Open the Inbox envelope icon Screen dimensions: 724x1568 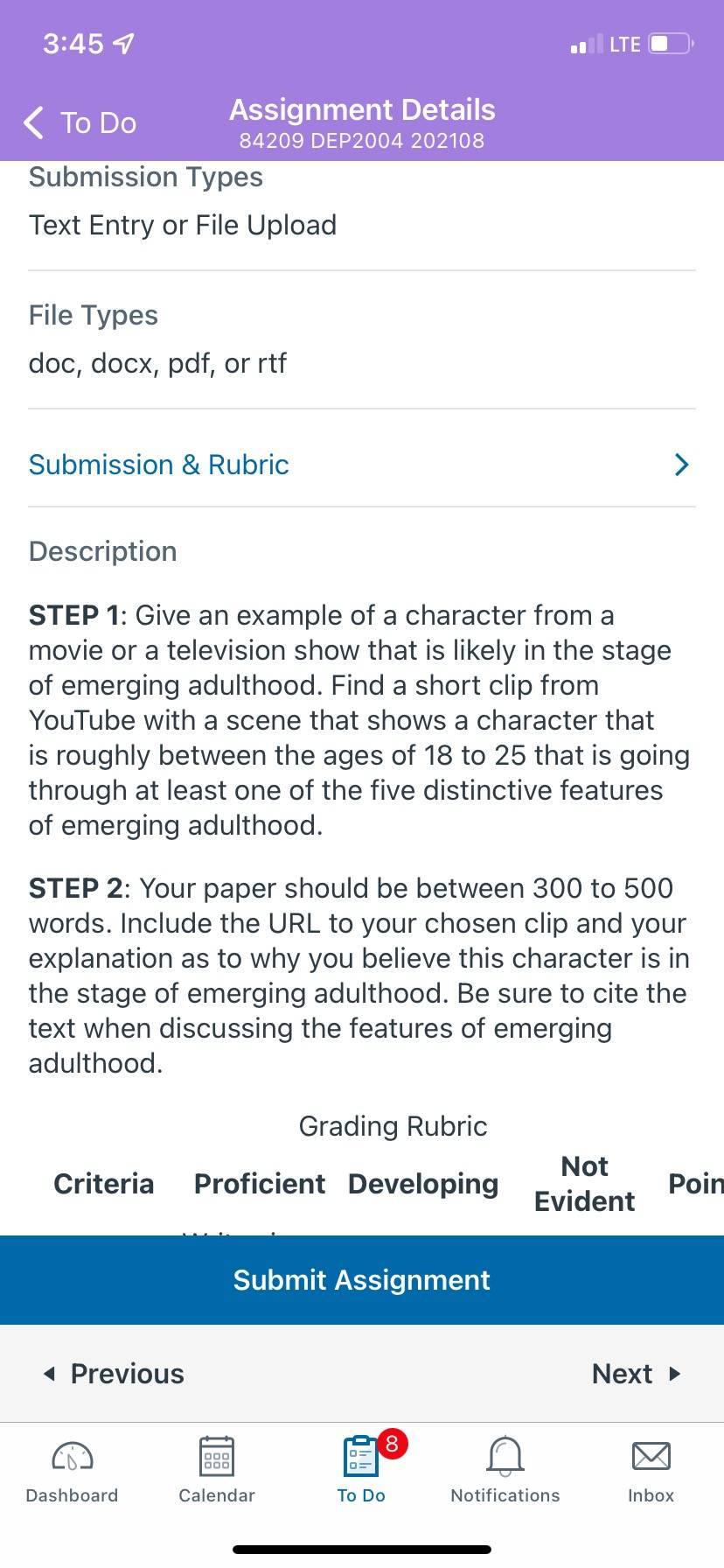point(651,1456)
